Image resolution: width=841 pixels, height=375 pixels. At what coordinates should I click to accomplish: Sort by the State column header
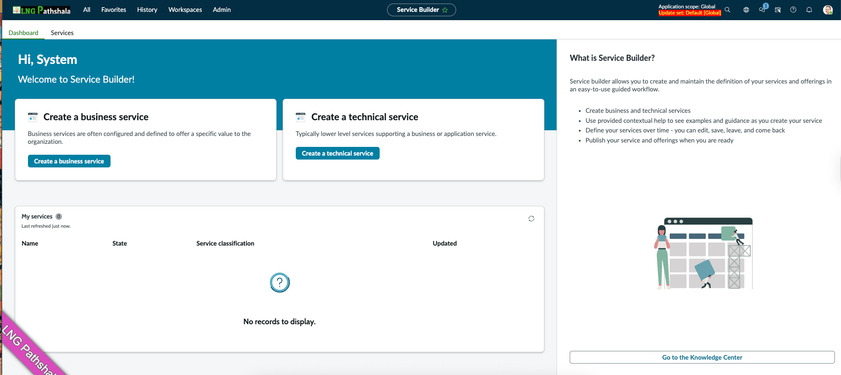click(x=120, y=244)
